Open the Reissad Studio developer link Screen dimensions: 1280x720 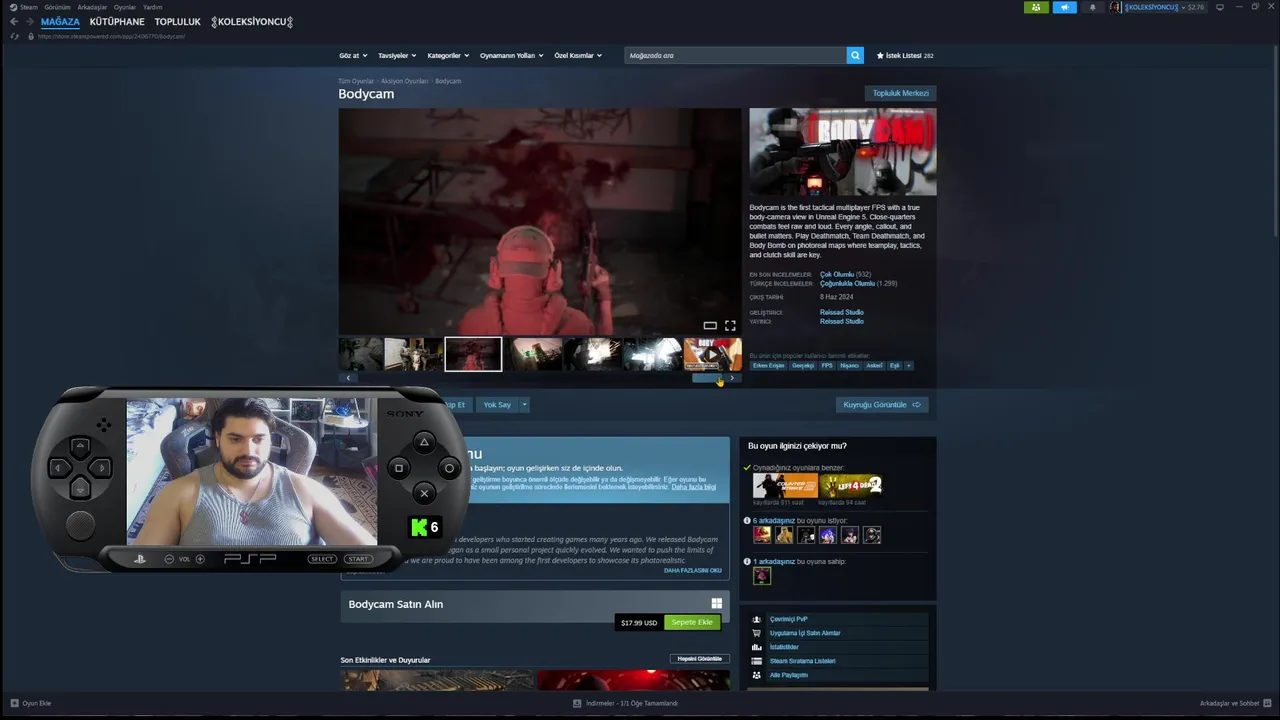click(x=841, y=312)
